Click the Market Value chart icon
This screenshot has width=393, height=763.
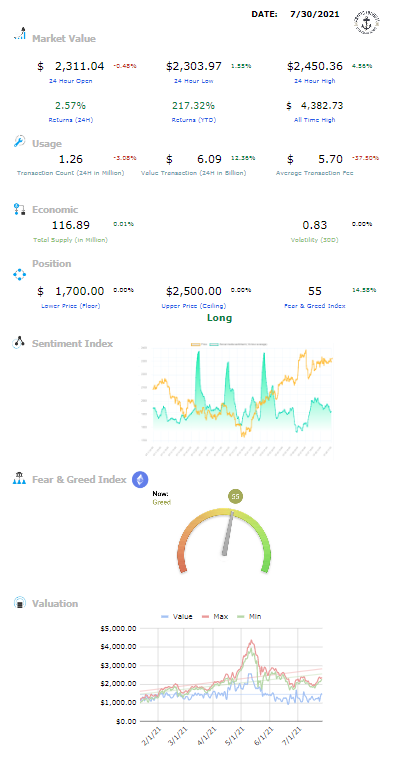[19, 34]
